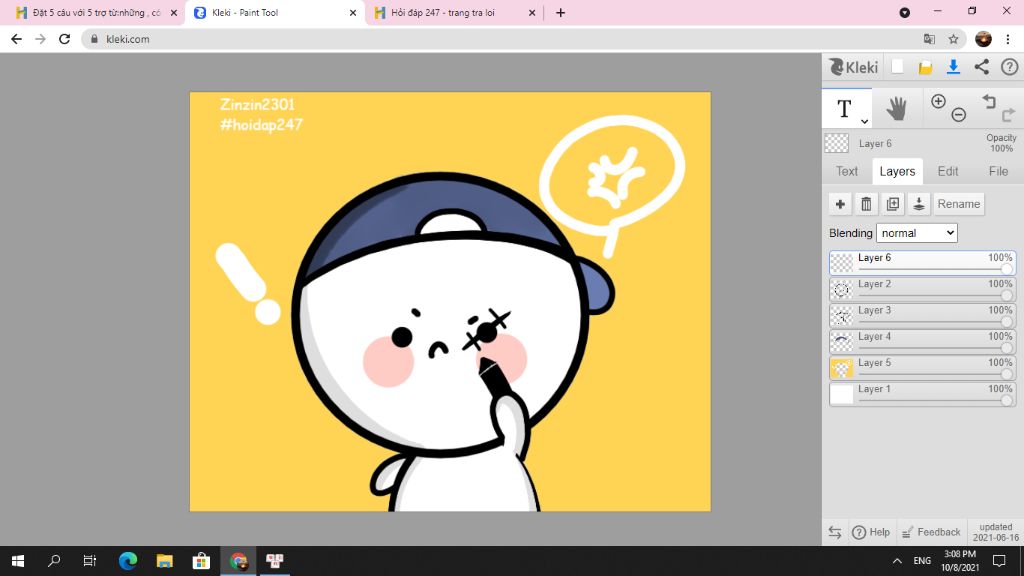Adjust the Layer 1 opacity slider
The height and width of the screenshot is (576, 1024).
(936, 399)
